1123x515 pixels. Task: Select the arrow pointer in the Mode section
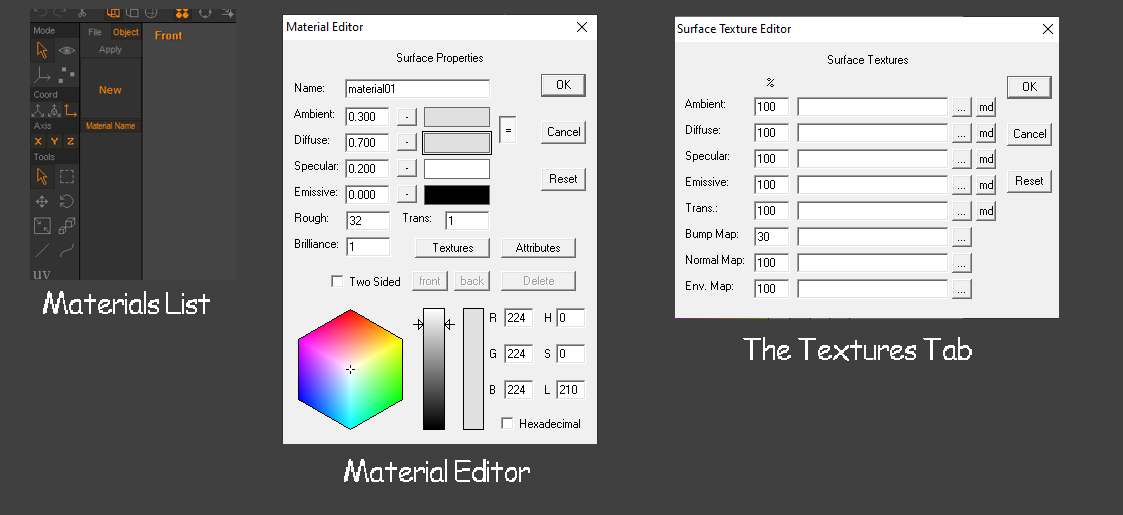(42, 50)
